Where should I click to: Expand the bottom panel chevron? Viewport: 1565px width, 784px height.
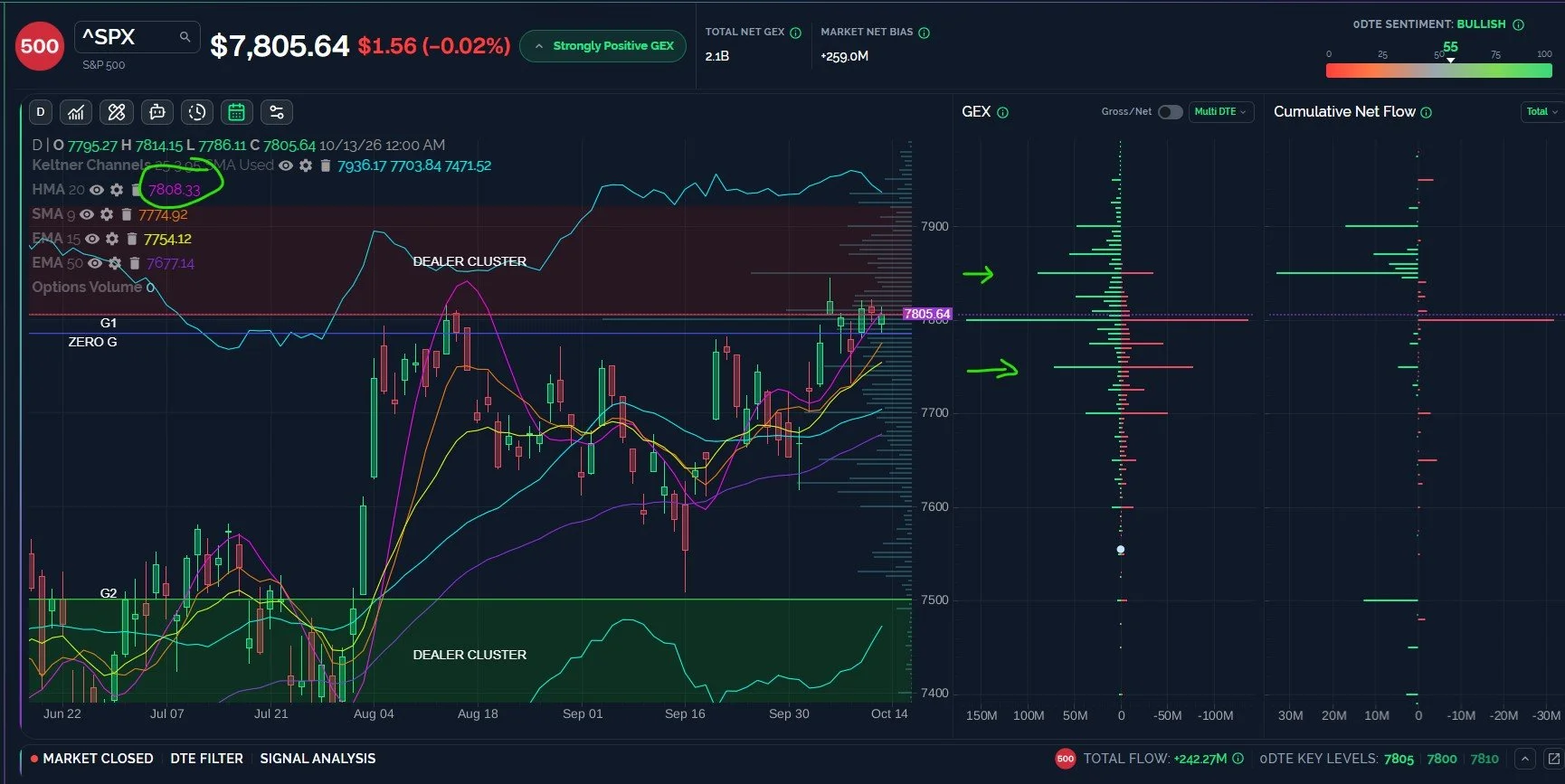1525,759
